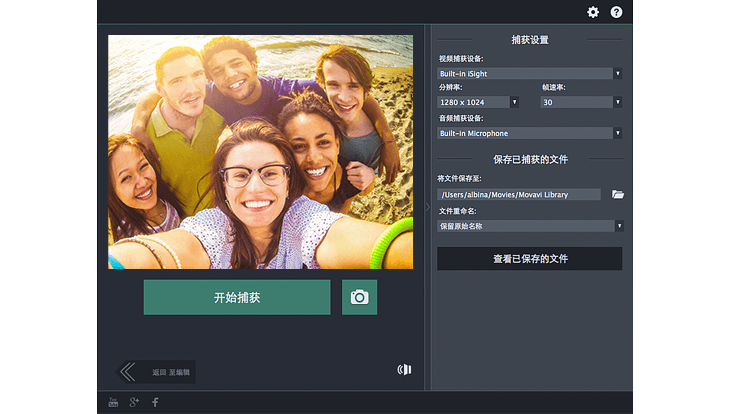Click the webcam preview image
The image size is (730, 414).
tap(260, 152)
